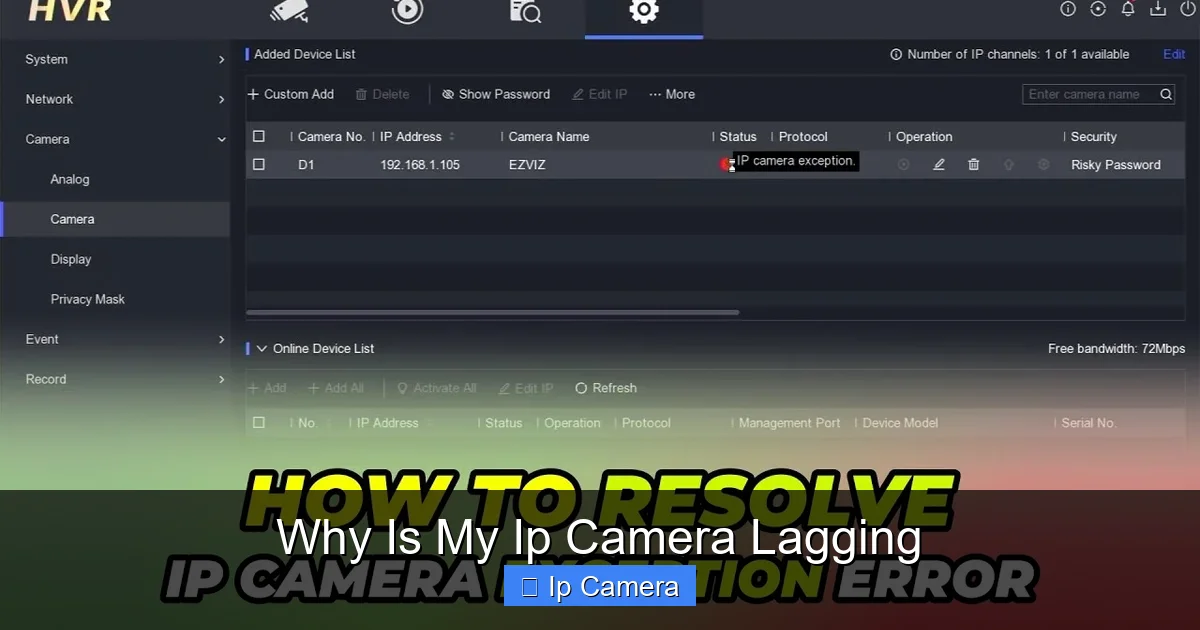Click the edit pencil for camera D1
The image size is (1200, 630).
point(939,165)
